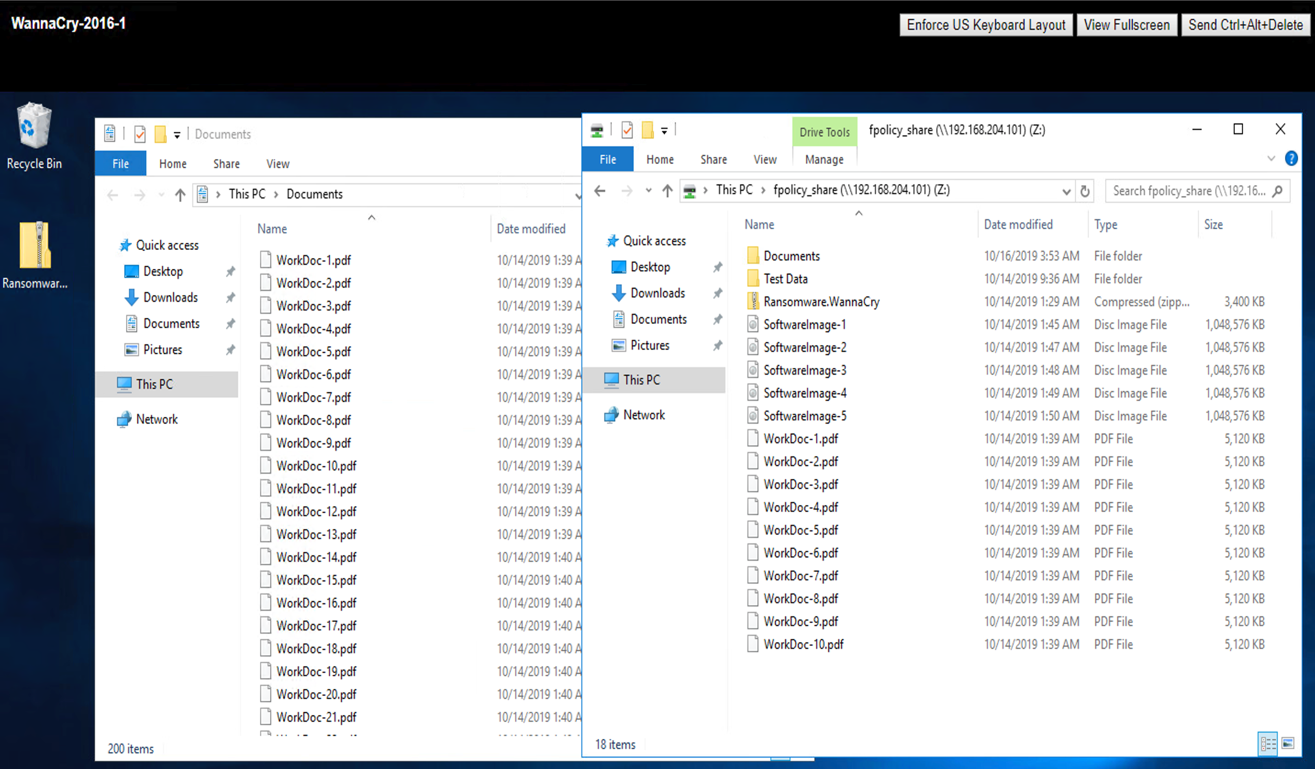Switch to details view layout

[x=1268, y=744]
